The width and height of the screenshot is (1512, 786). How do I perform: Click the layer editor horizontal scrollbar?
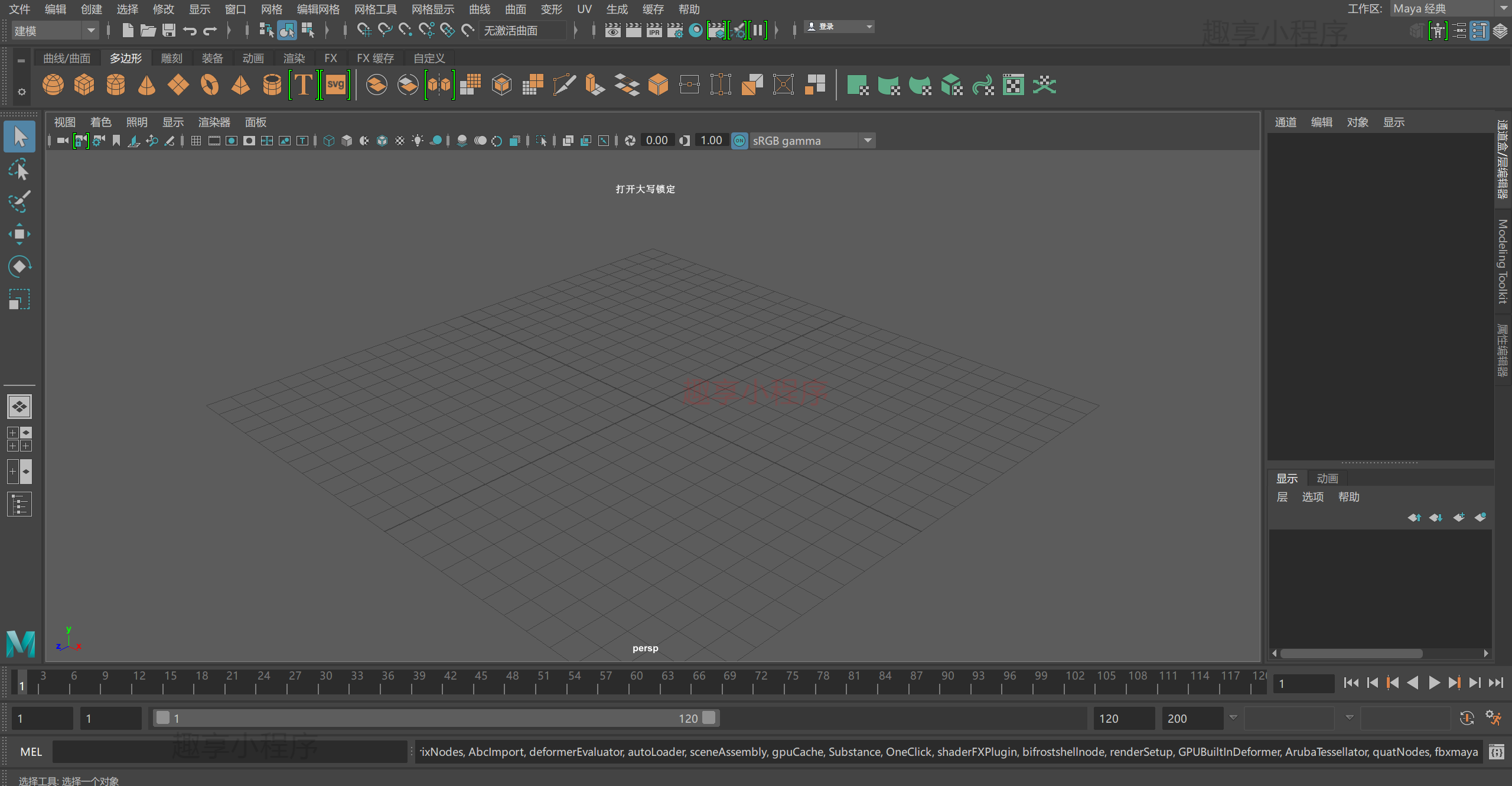click(1351, 653)
